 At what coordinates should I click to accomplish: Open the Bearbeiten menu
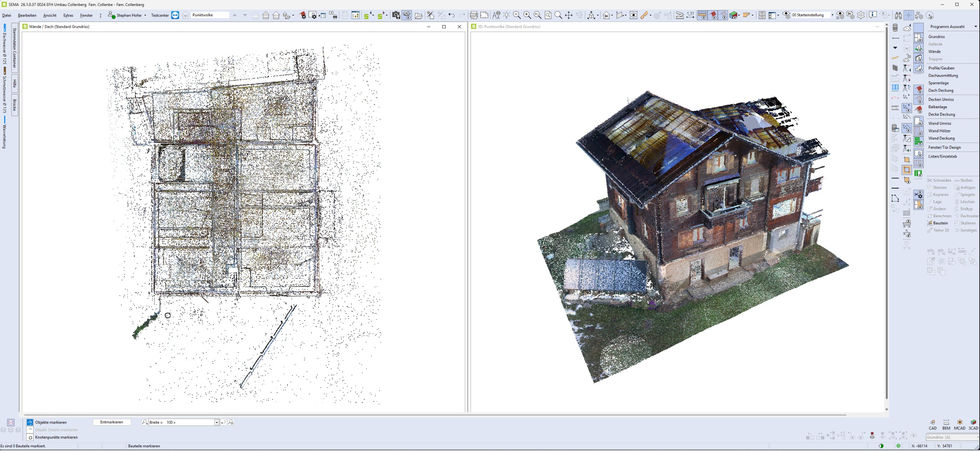[x=27, y=15]
